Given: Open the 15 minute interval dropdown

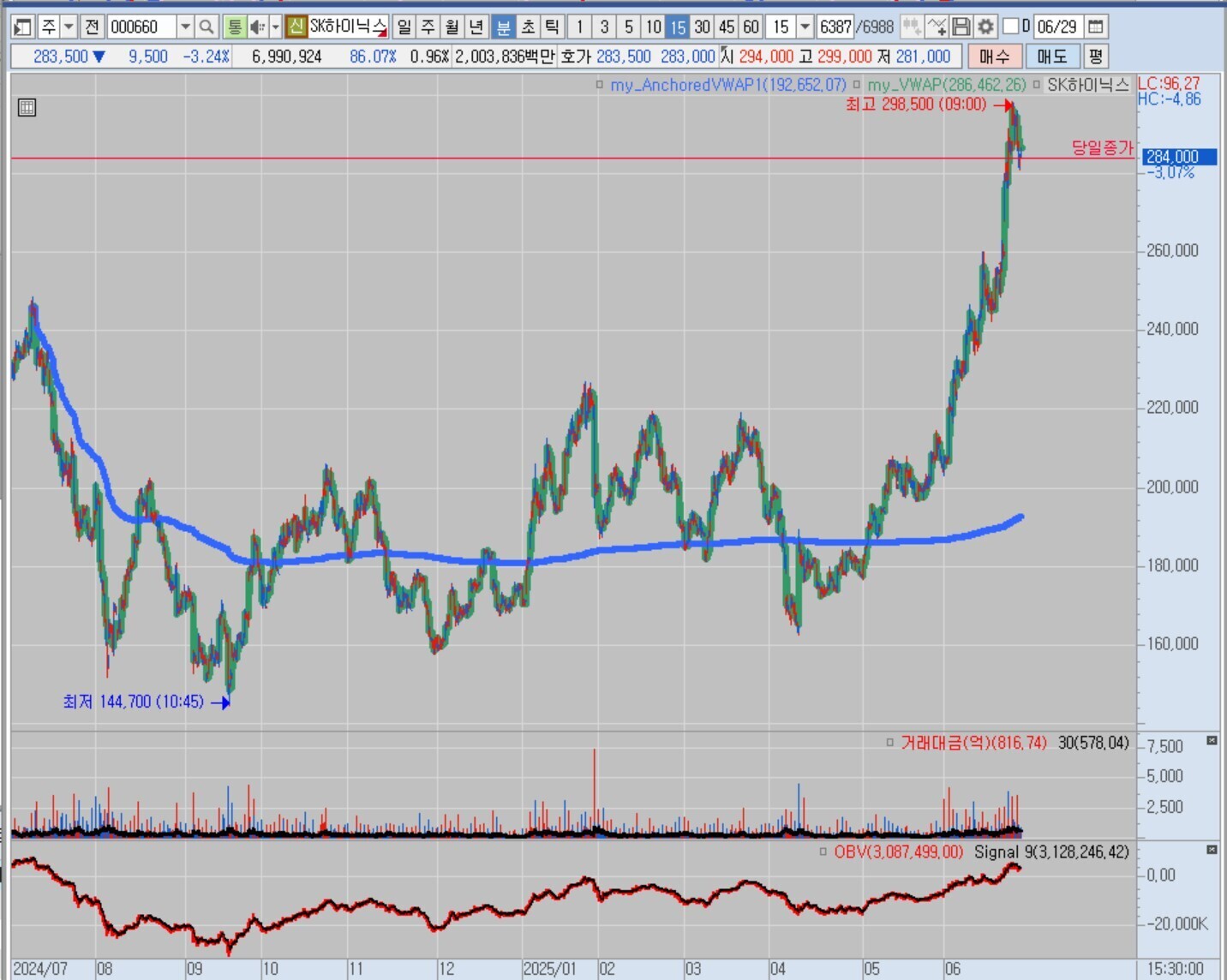Looking at the screenshot, I should coord(805,27).
